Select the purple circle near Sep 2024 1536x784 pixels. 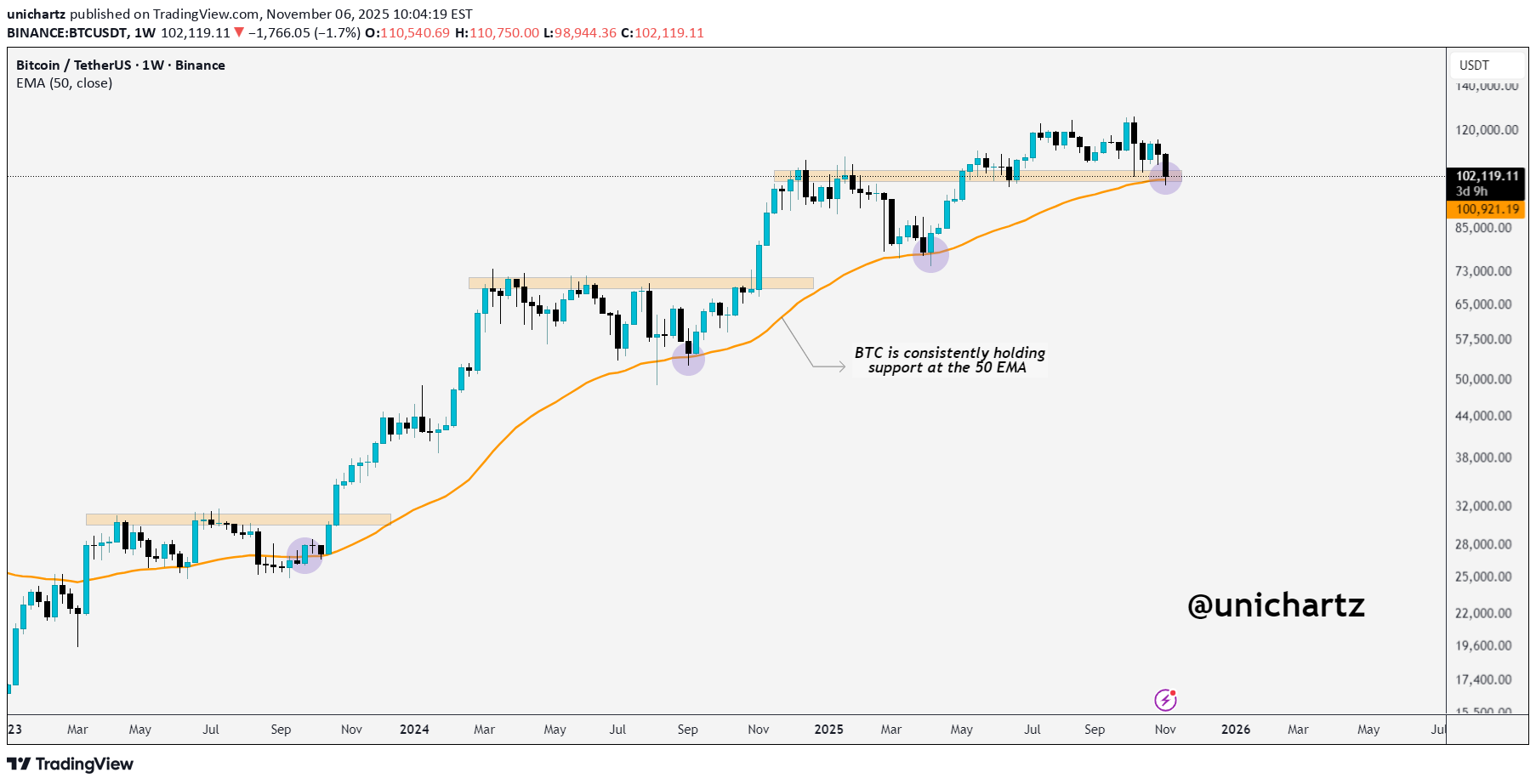[688, 360]
